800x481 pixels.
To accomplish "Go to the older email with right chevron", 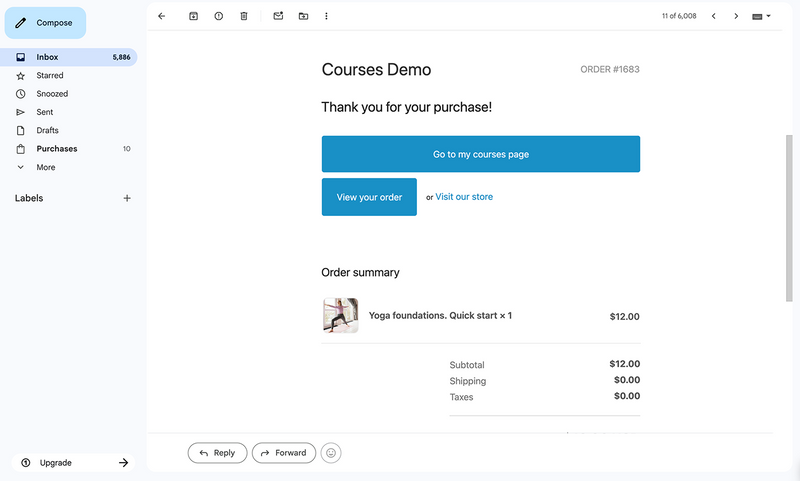I will click(736, 16).
